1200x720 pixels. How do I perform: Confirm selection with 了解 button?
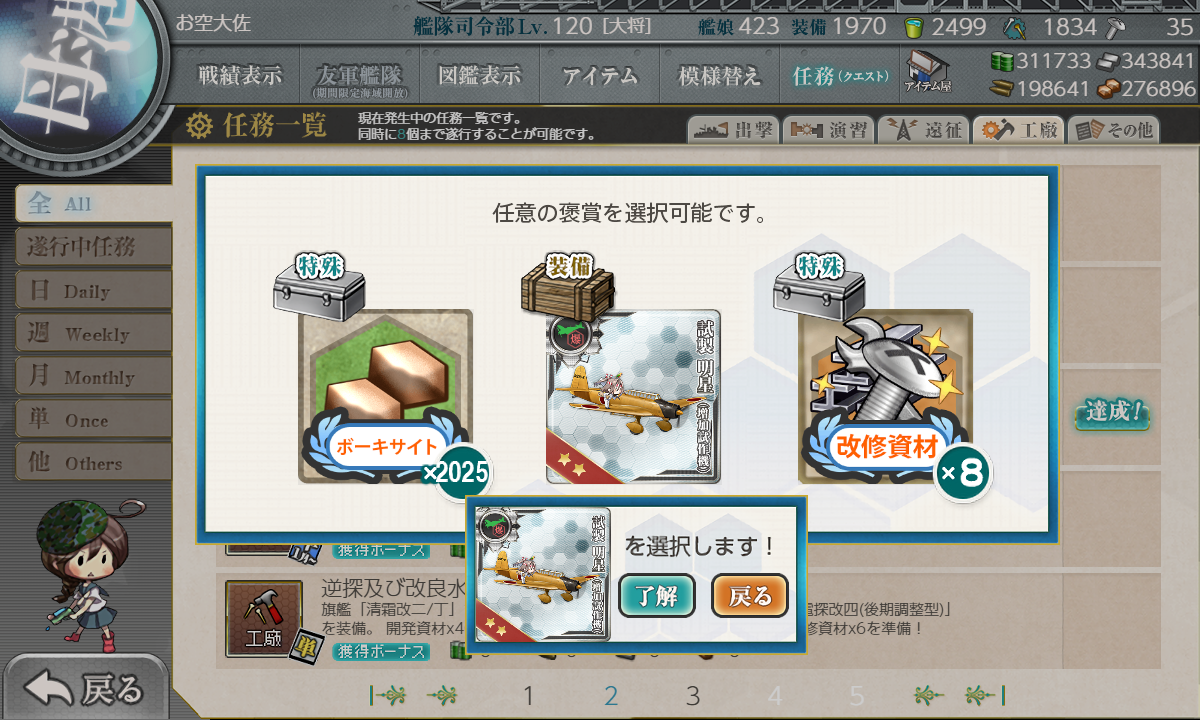pos(656,596)
